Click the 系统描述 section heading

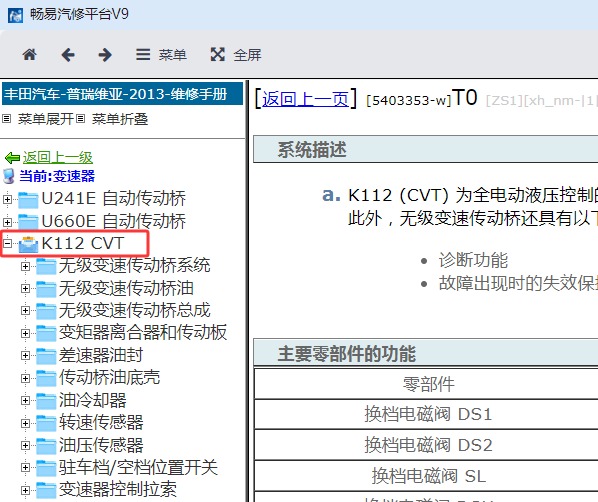(x=312, y=150)
